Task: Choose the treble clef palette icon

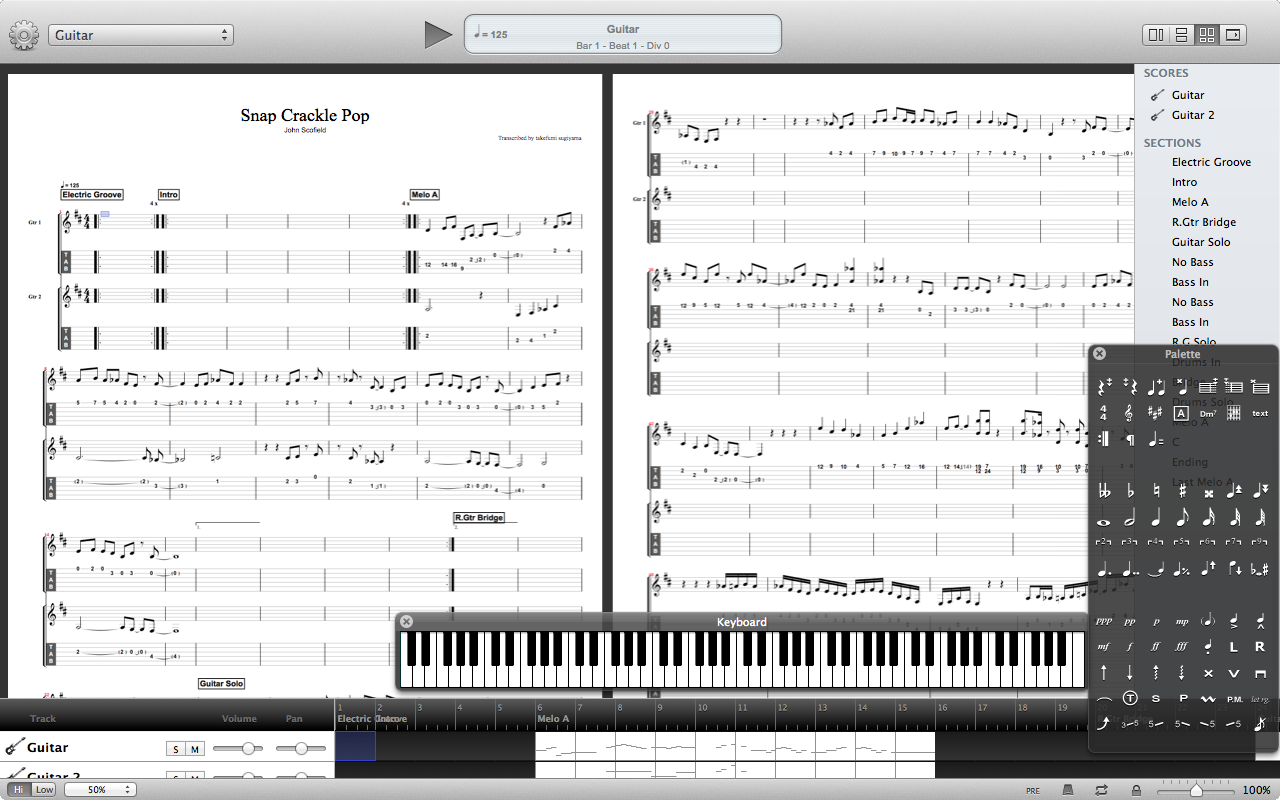Action: click(x=1129, y=412)
